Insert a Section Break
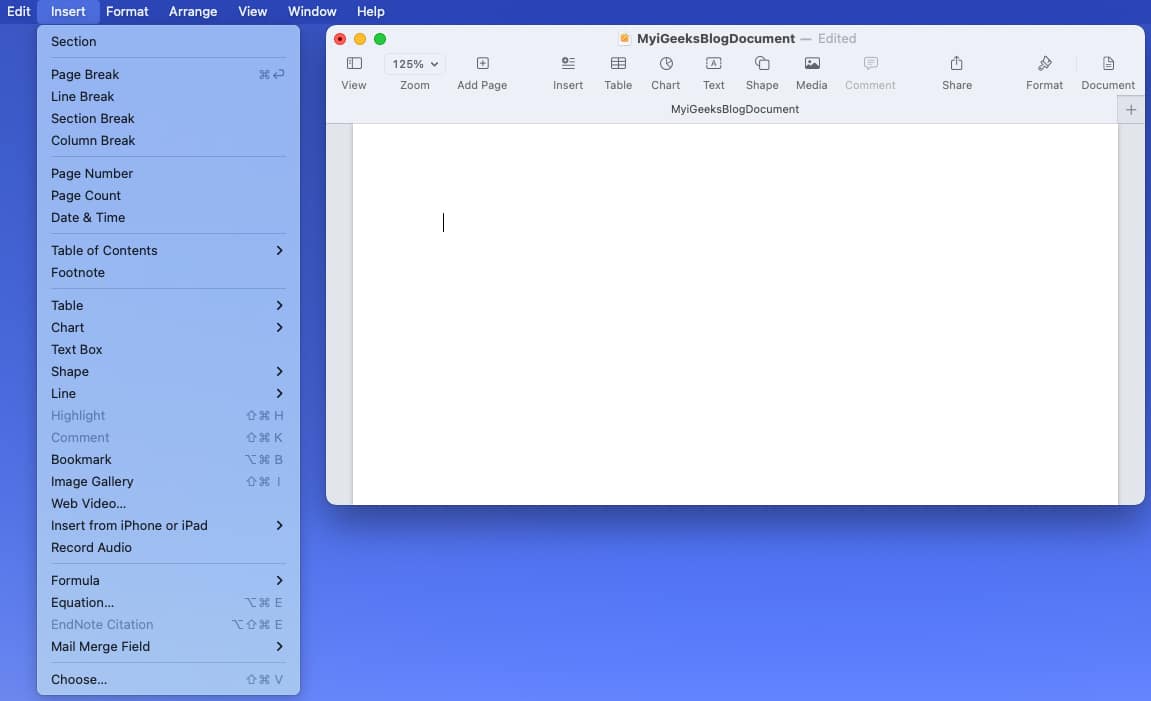The width and height of the screenshot is (1151, 701). (168, 118)
